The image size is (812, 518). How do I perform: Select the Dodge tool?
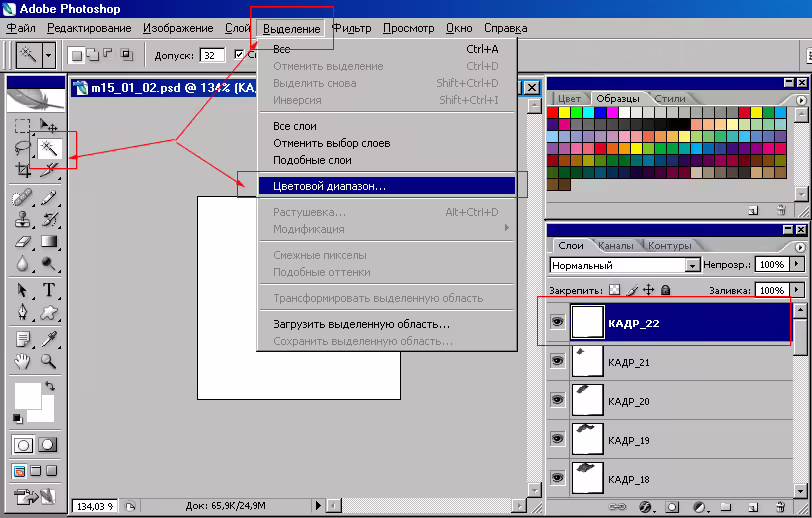pyautogui.click(x=49, y=264)
